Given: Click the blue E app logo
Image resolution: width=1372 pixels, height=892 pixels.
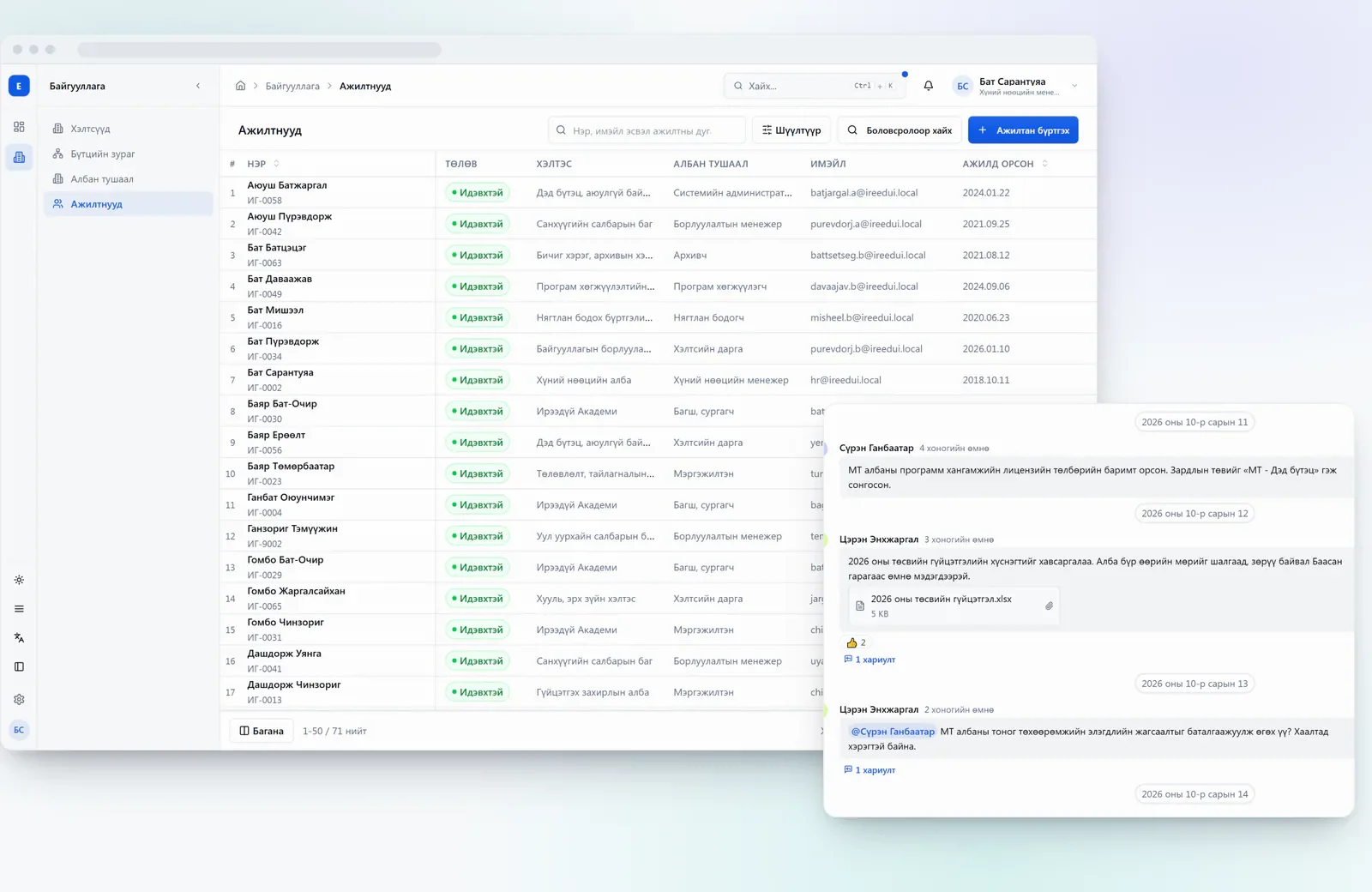Looking at the screenshot, I should tap(19, 86).
